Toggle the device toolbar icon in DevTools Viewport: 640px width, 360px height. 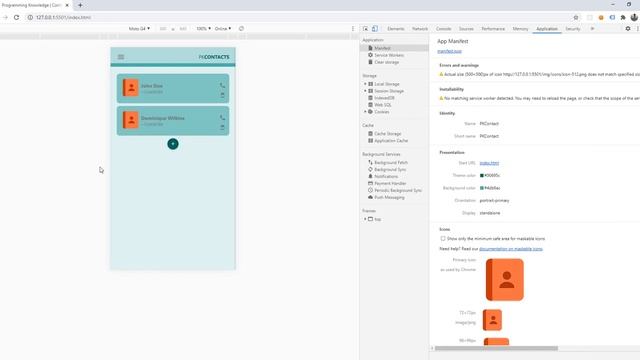[x=375, y=29]
